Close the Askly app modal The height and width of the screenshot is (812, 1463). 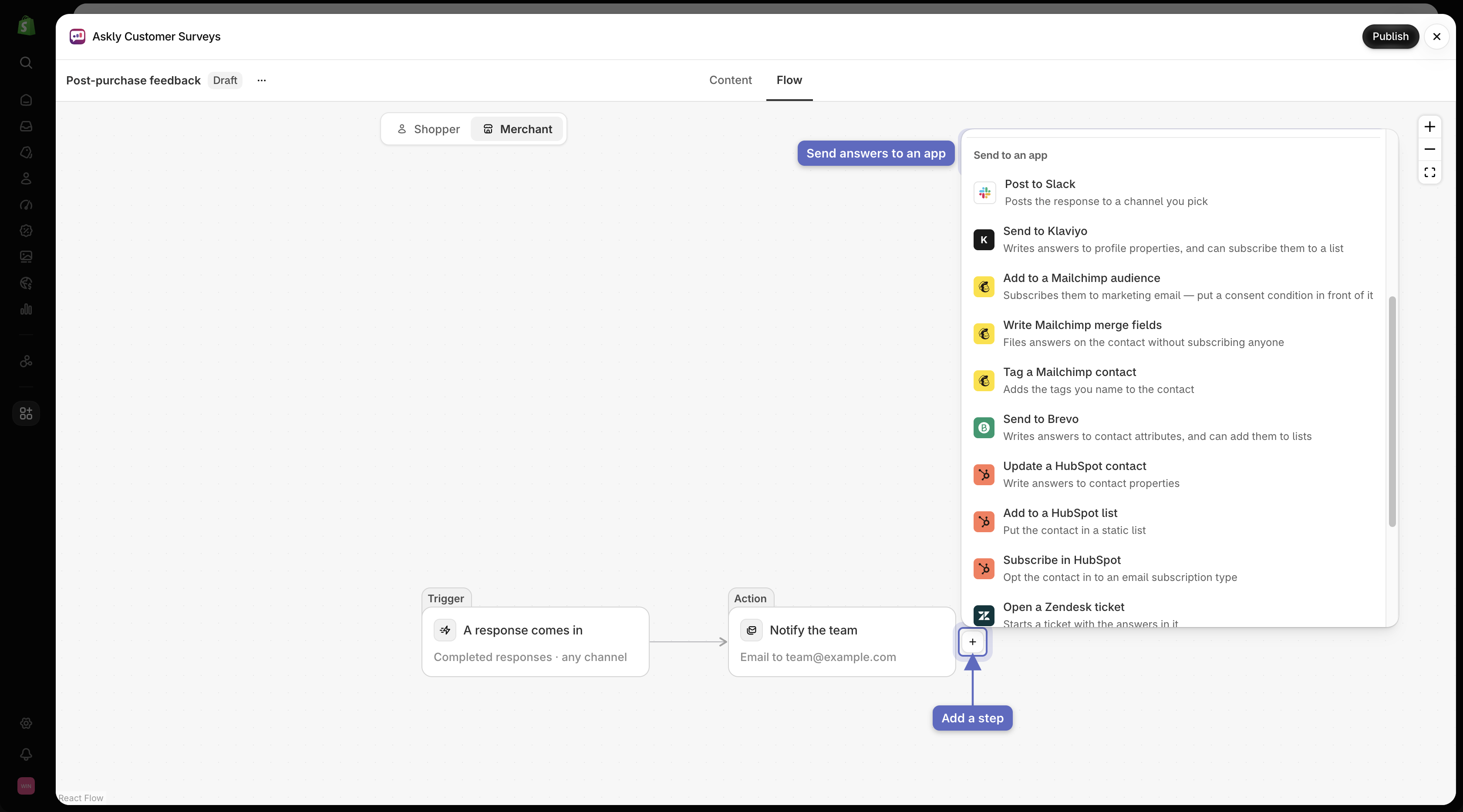1437,36
